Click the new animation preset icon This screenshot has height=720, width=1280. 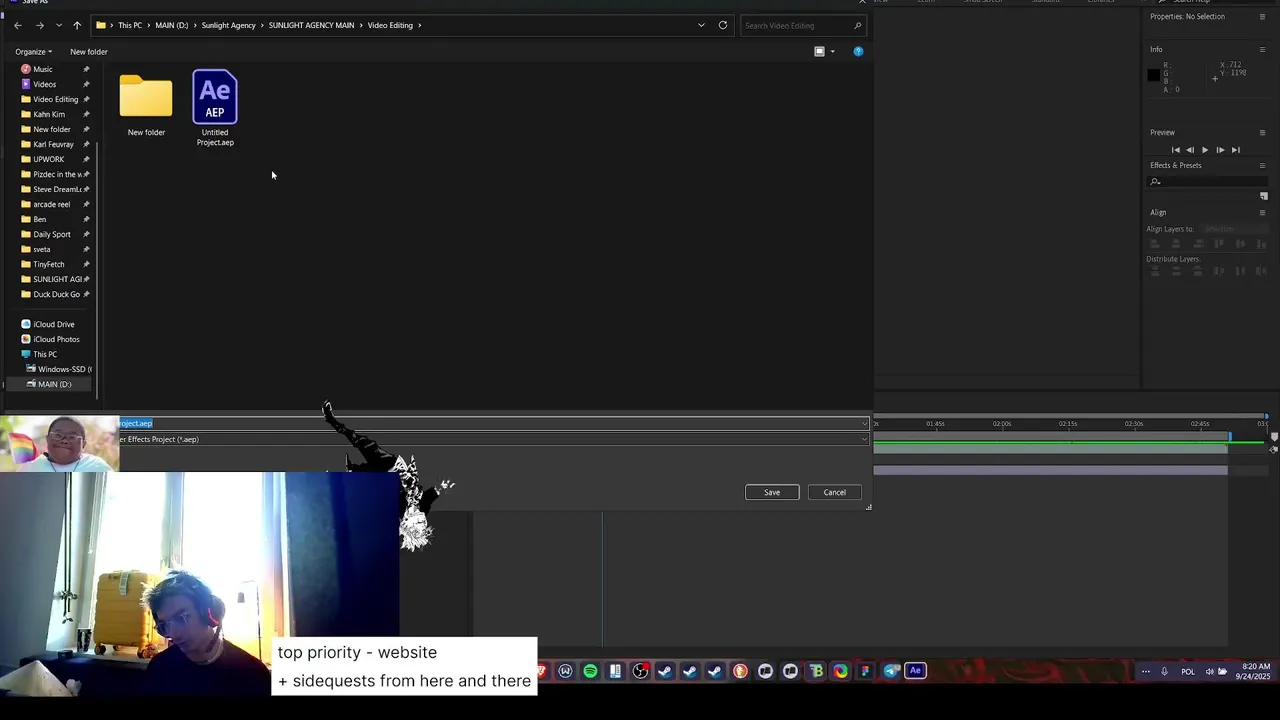coord(1264,196)
